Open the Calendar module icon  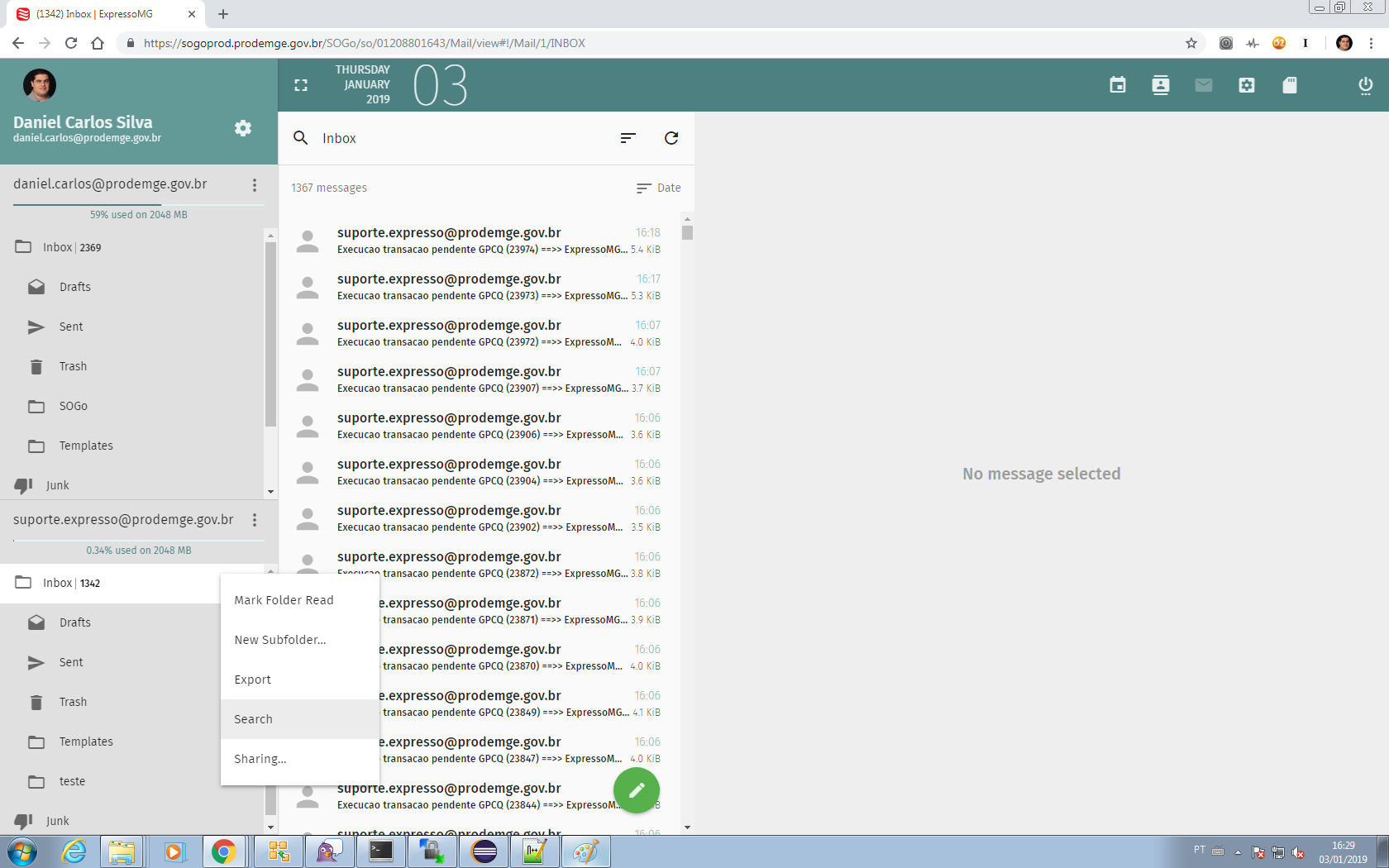coord(1117,85)
